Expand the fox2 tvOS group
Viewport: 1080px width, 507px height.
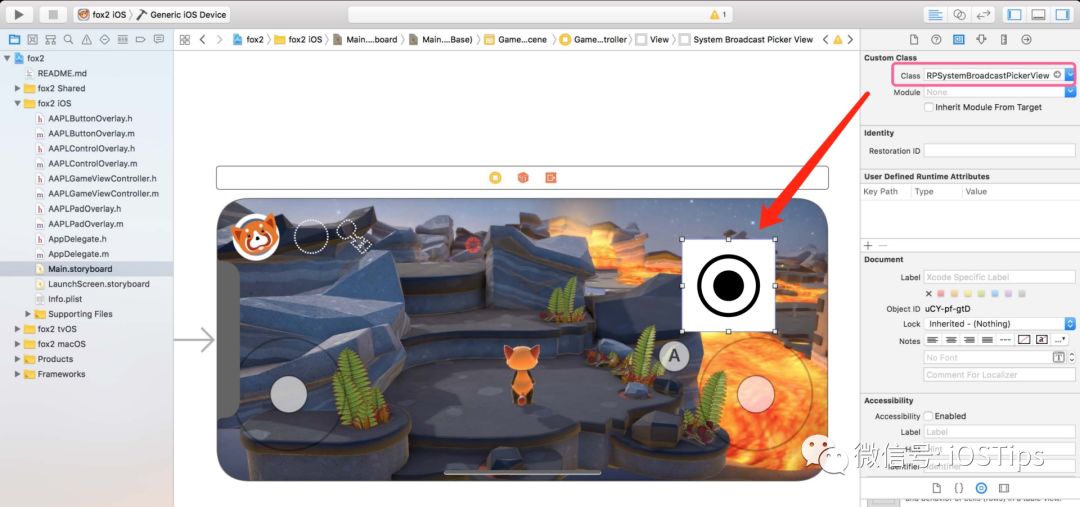pyautogui.click(x=18, y=329)
